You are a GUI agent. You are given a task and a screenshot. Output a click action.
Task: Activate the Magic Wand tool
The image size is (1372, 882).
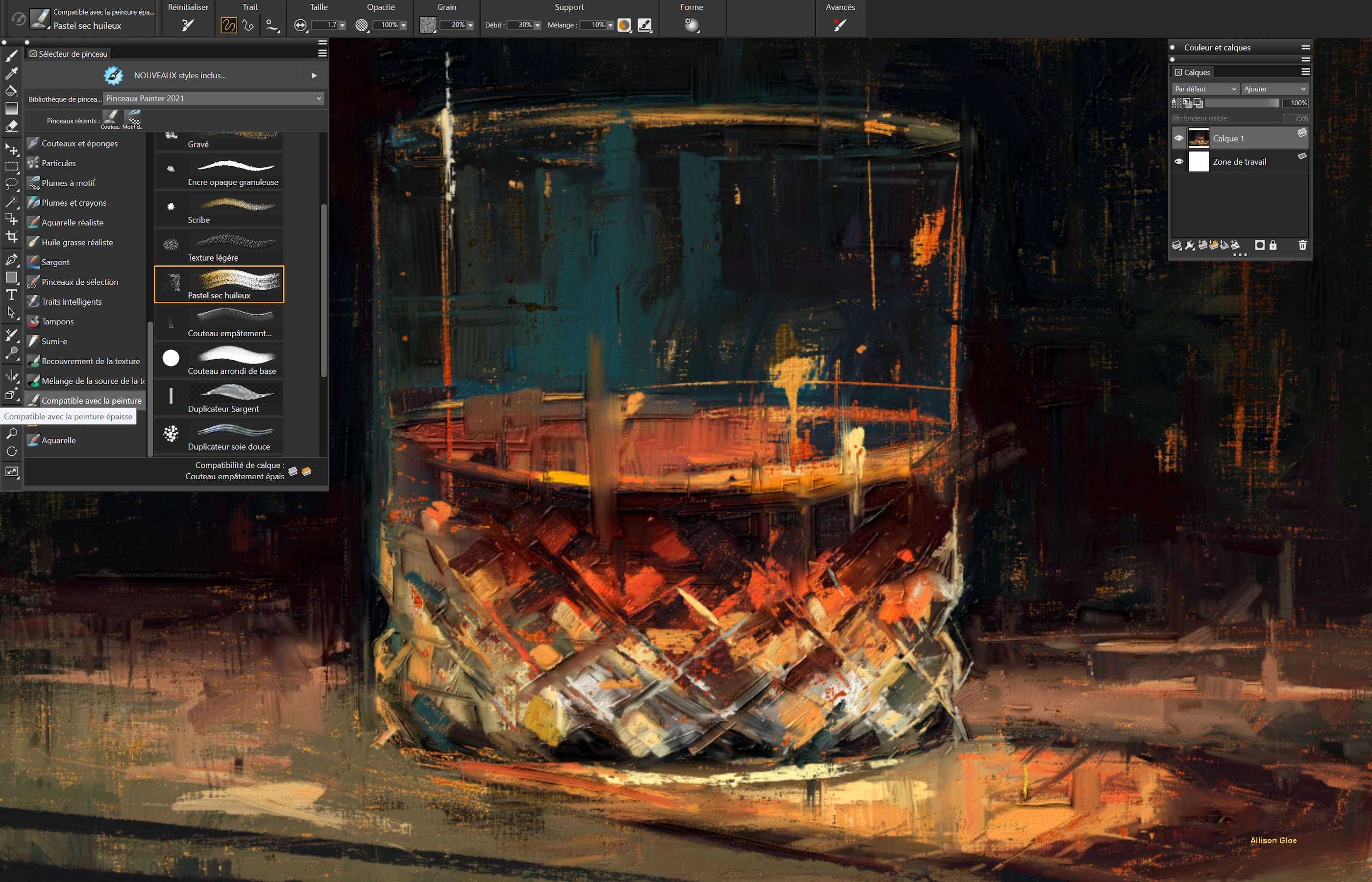coord(11,201)
